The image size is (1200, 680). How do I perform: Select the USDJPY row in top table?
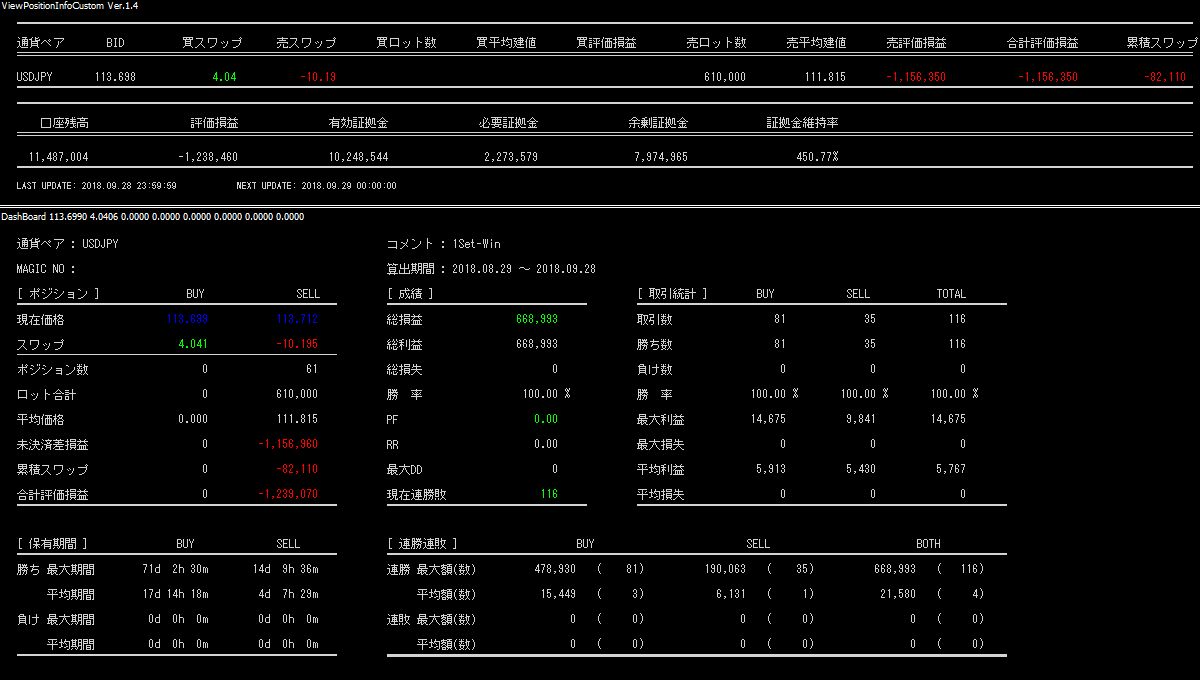(35, 77)
